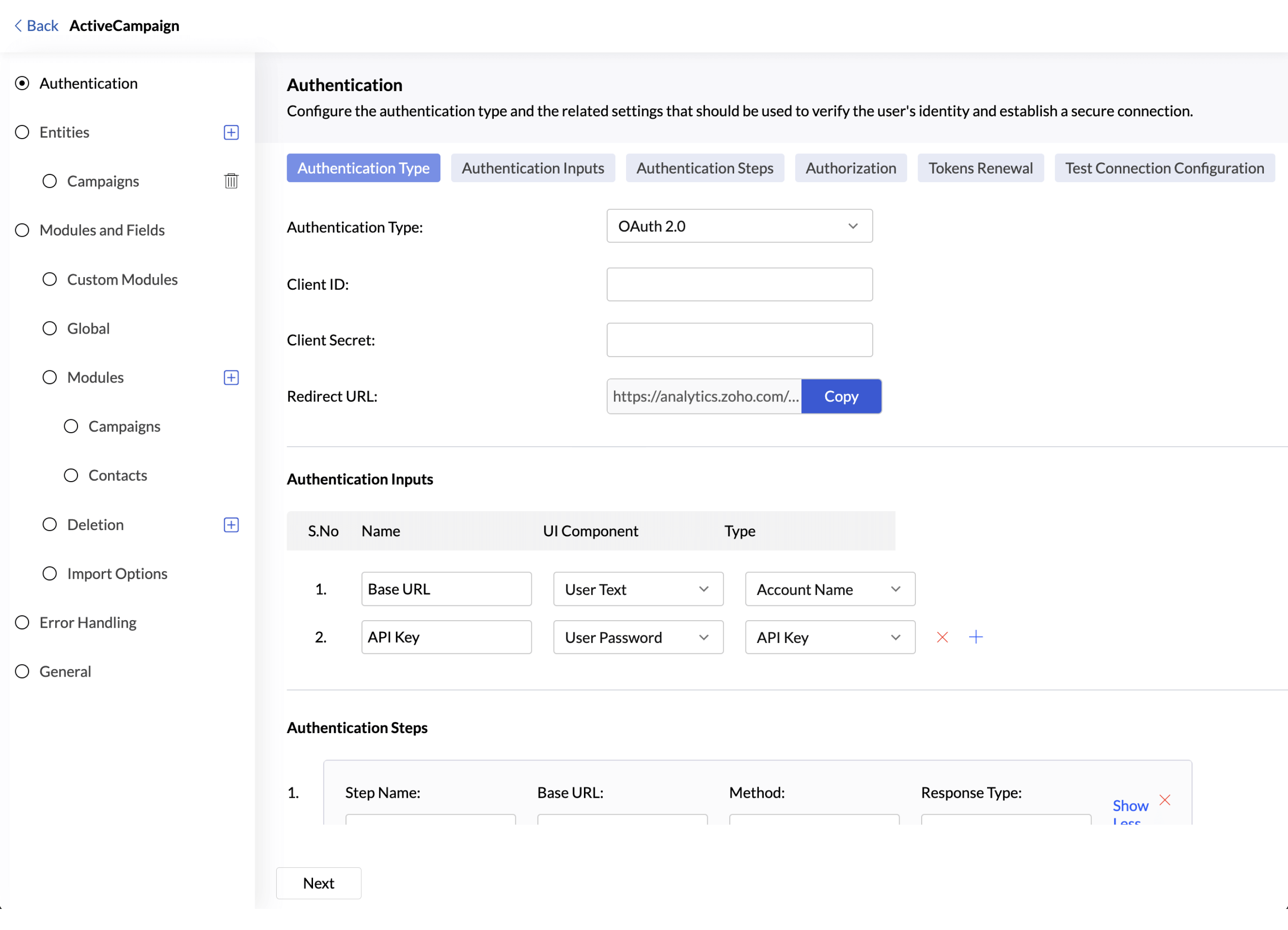Screen dimensions: 1288x930
Task: Open the Account Name type dropdown
Action: [x=830, y=589]
